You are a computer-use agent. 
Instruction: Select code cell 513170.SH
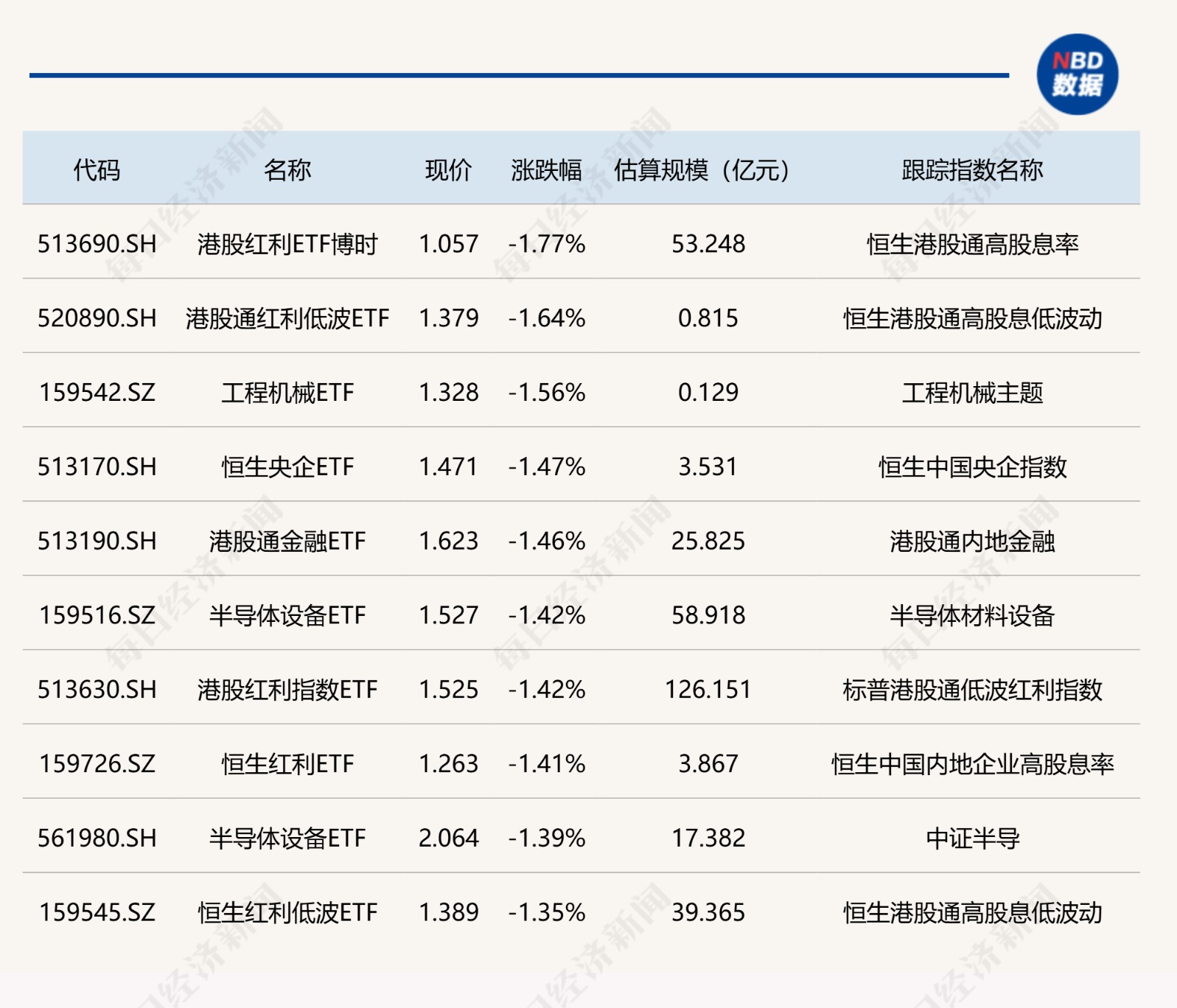pyautogui.click(x=97, y=467)
